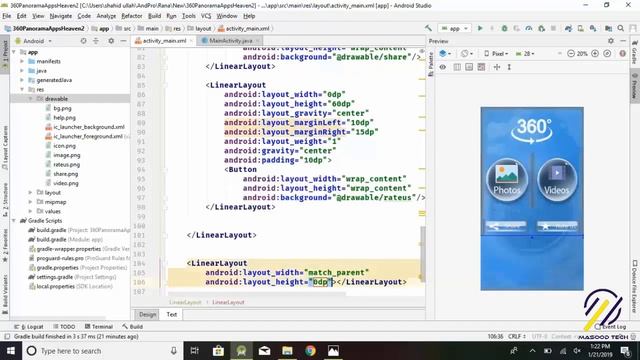This screenshot has width=640, height=360.
Task: Open the Build menu
Action: [x=154, y=16]
